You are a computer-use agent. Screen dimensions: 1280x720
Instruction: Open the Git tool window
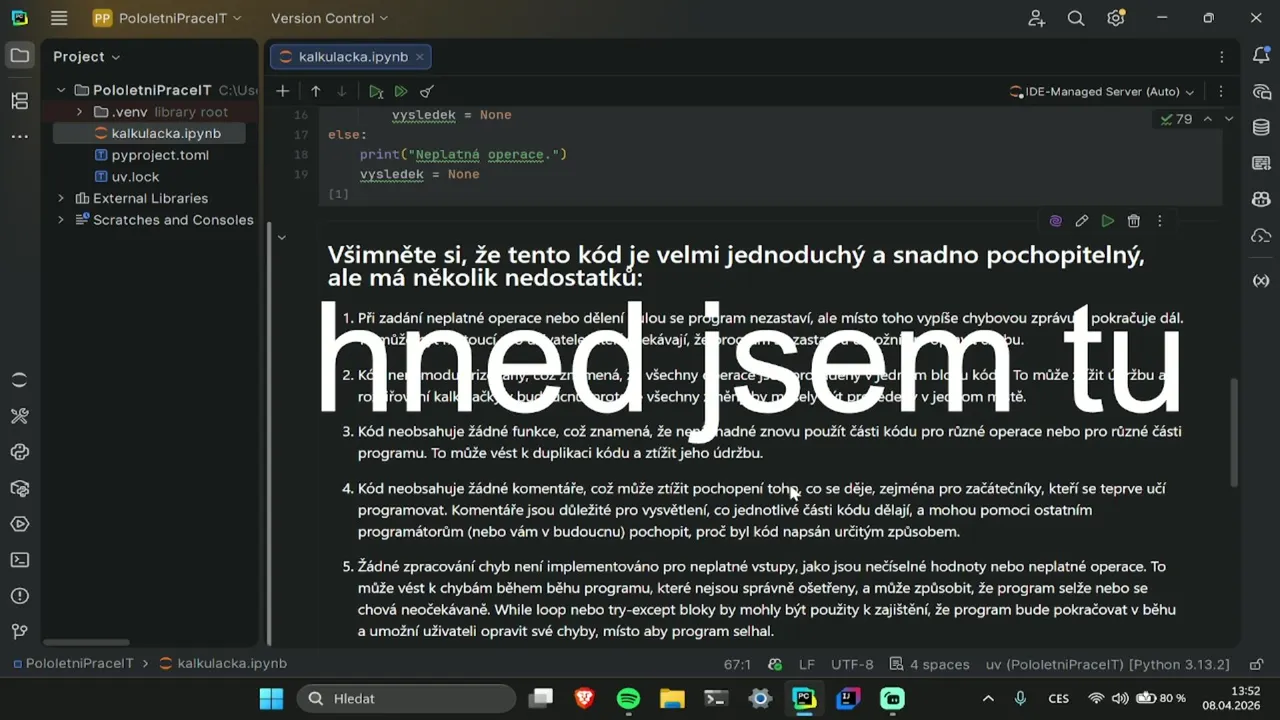click(x=20, y=632)
